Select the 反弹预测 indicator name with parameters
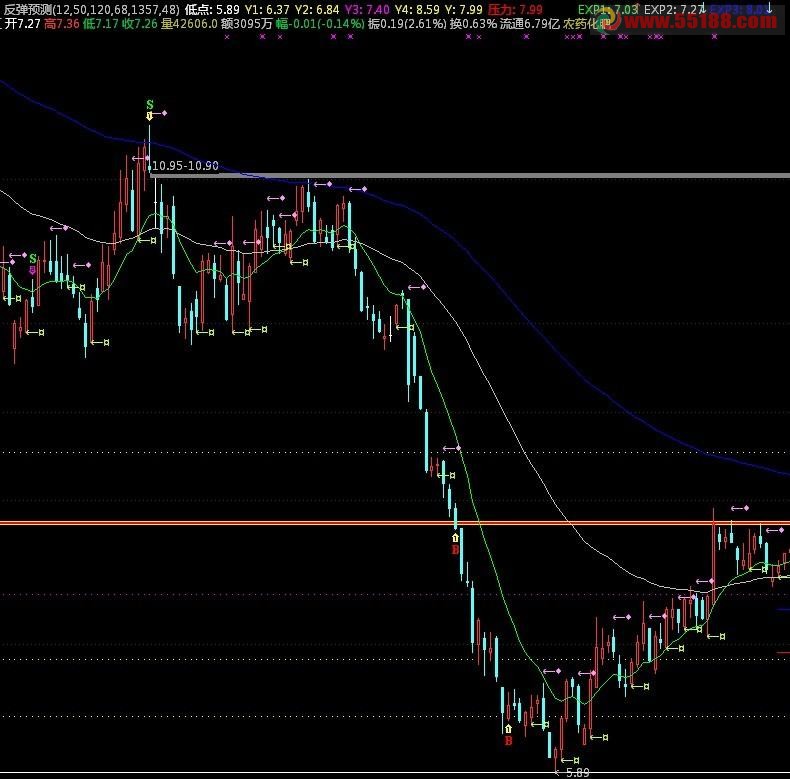 point(91,10)
